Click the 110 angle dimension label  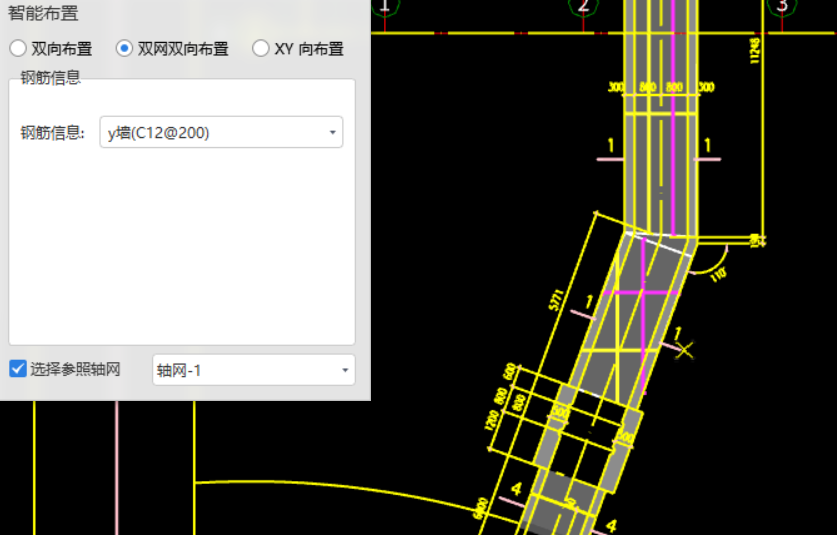718,275
